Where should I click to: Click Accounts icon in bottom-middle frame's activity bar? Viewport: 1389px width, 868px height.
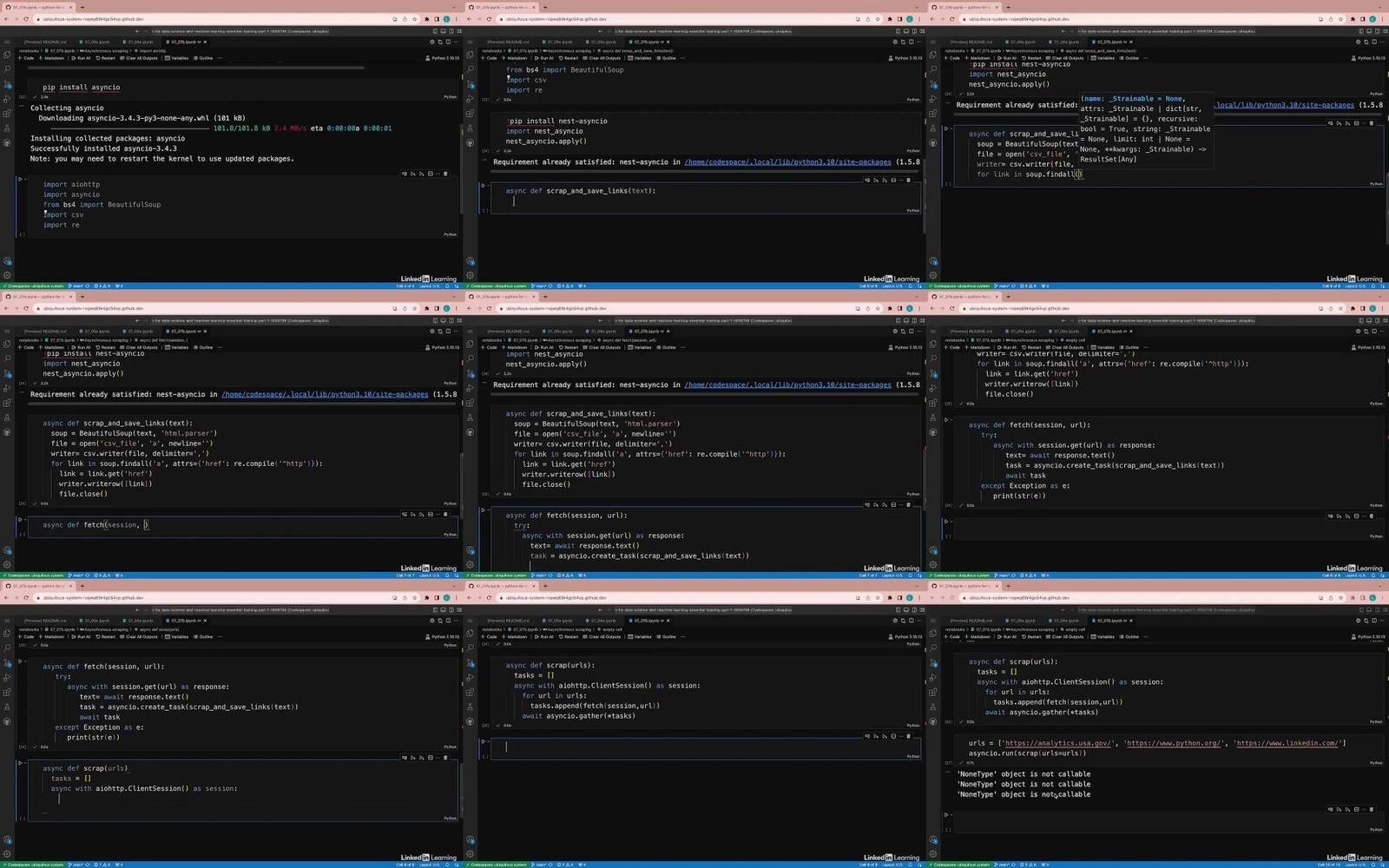pos(471,839)
